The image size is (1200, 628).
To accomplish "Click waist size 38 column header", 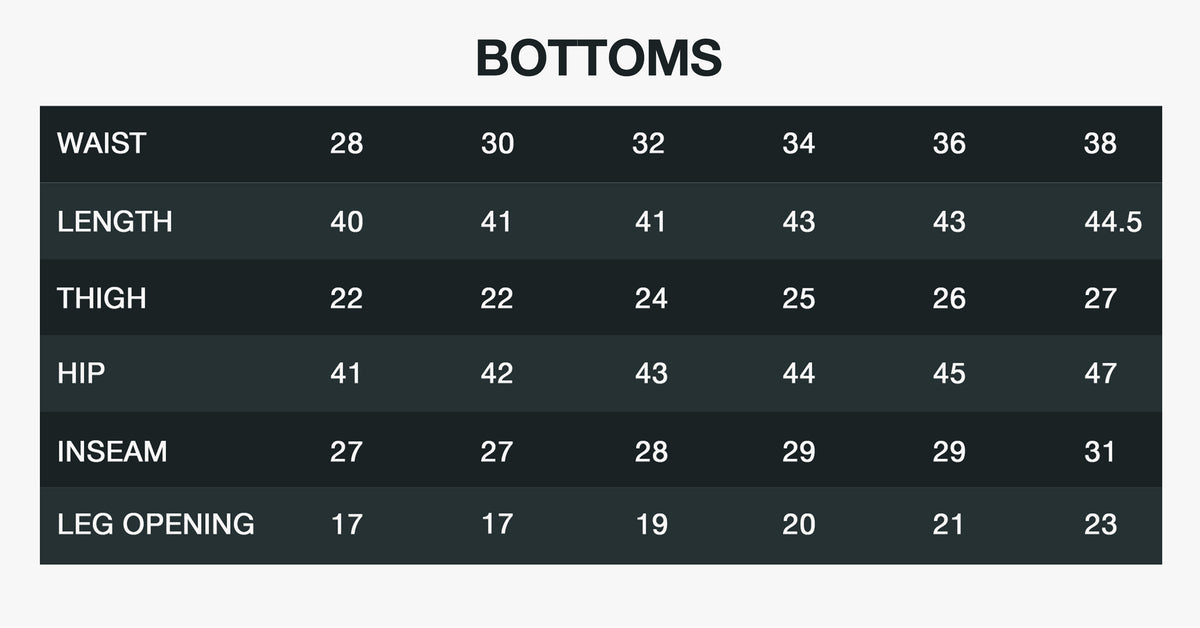I will [x=1100, y=144].
